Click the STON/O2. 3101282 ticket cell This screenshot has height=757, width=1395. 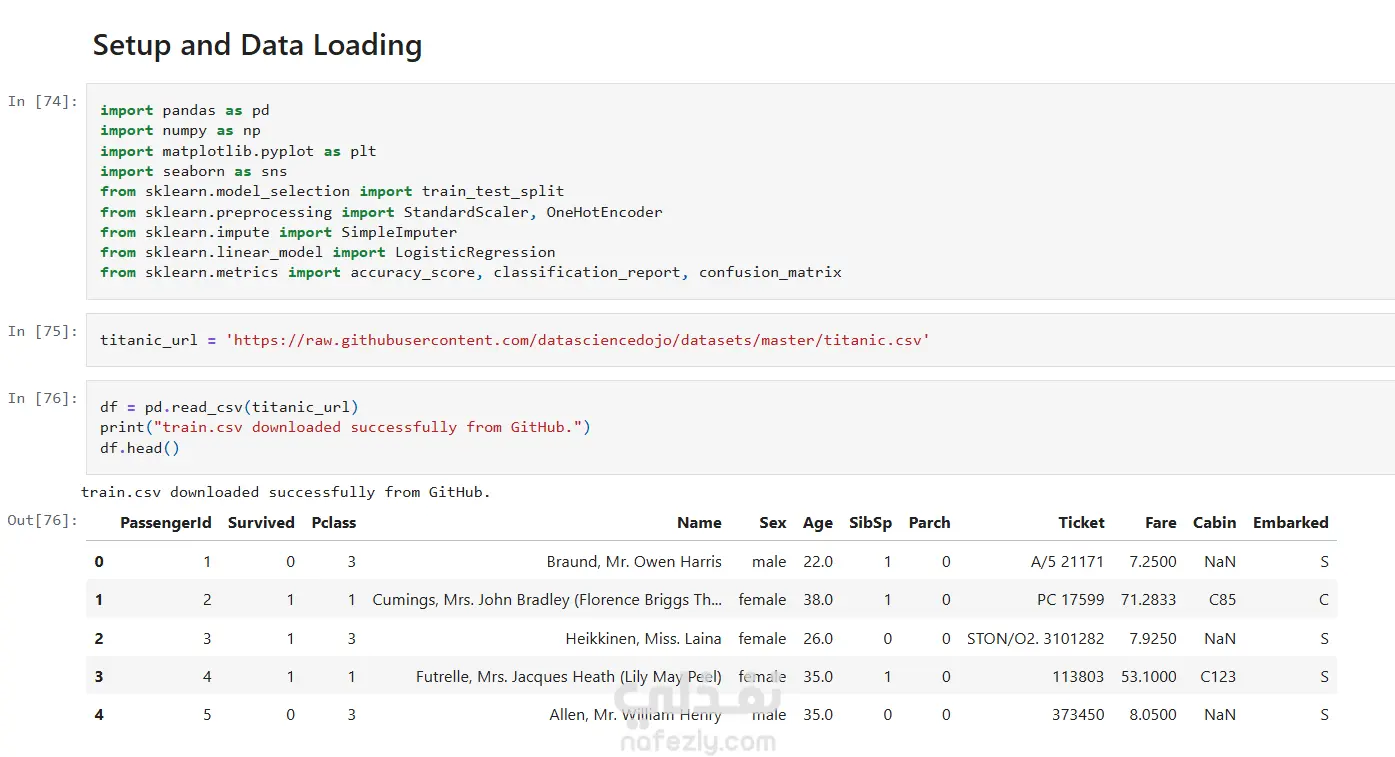[1035, 638]
